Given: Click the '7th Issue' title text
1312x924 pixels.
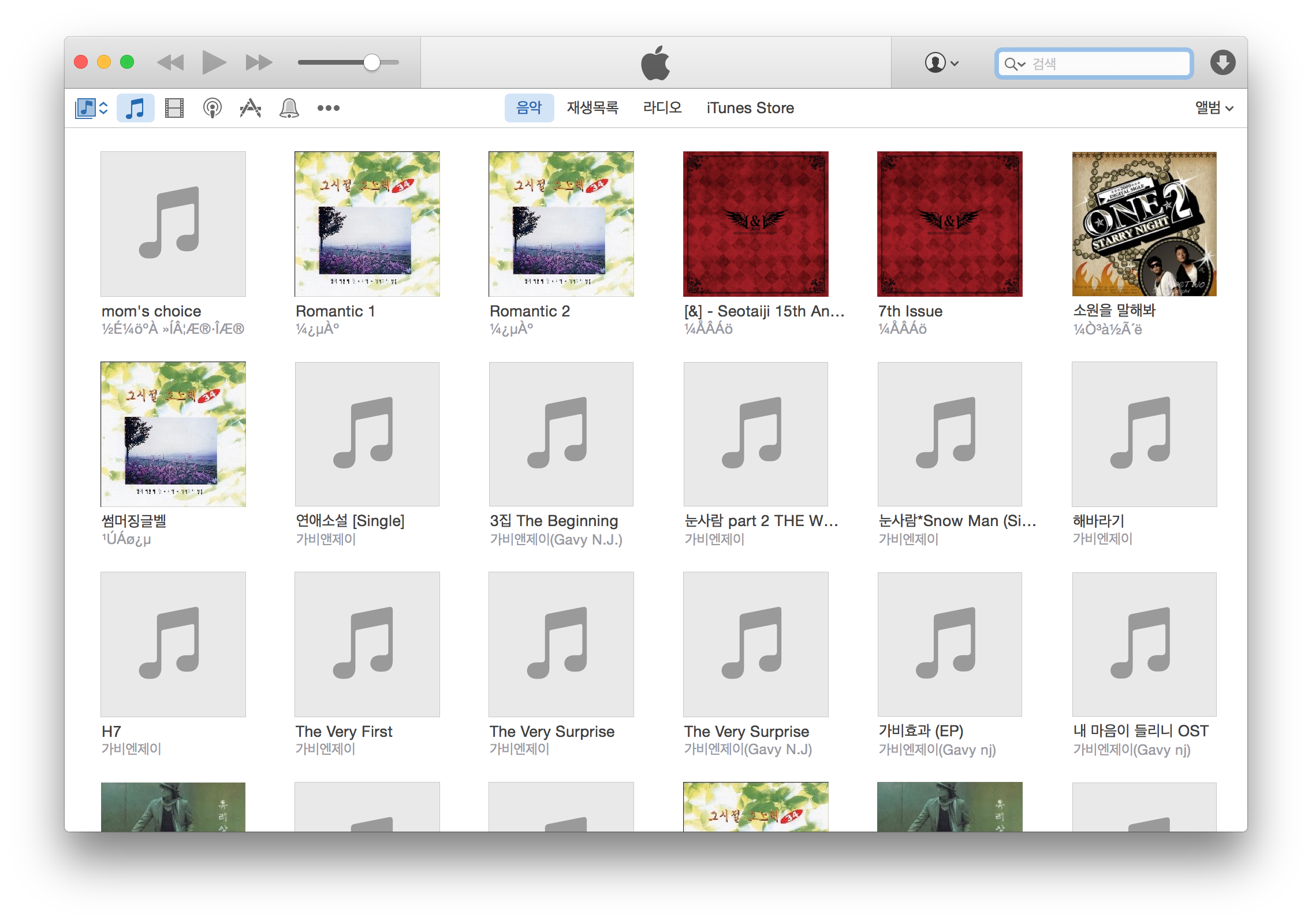Looking at the screenshot, I should (x=911, y=311).
